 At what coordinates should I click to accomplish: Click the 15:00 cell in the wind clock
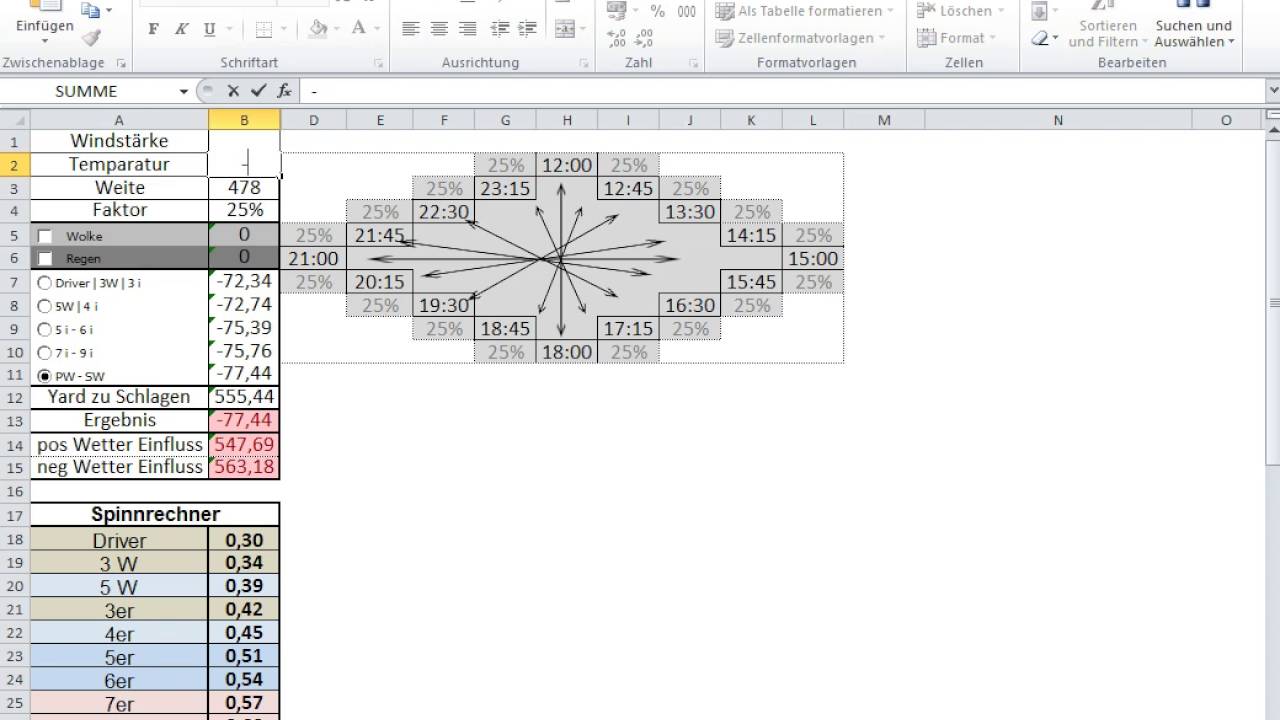(813, 259)
